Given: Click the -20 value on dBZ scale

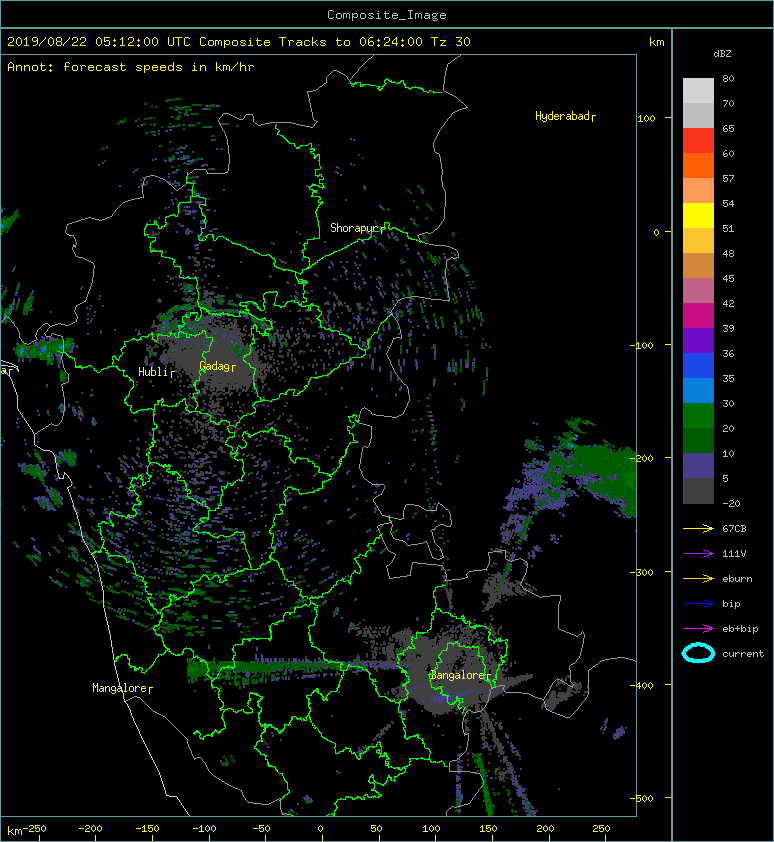Looking at the screenshot, I should [731, 504].
